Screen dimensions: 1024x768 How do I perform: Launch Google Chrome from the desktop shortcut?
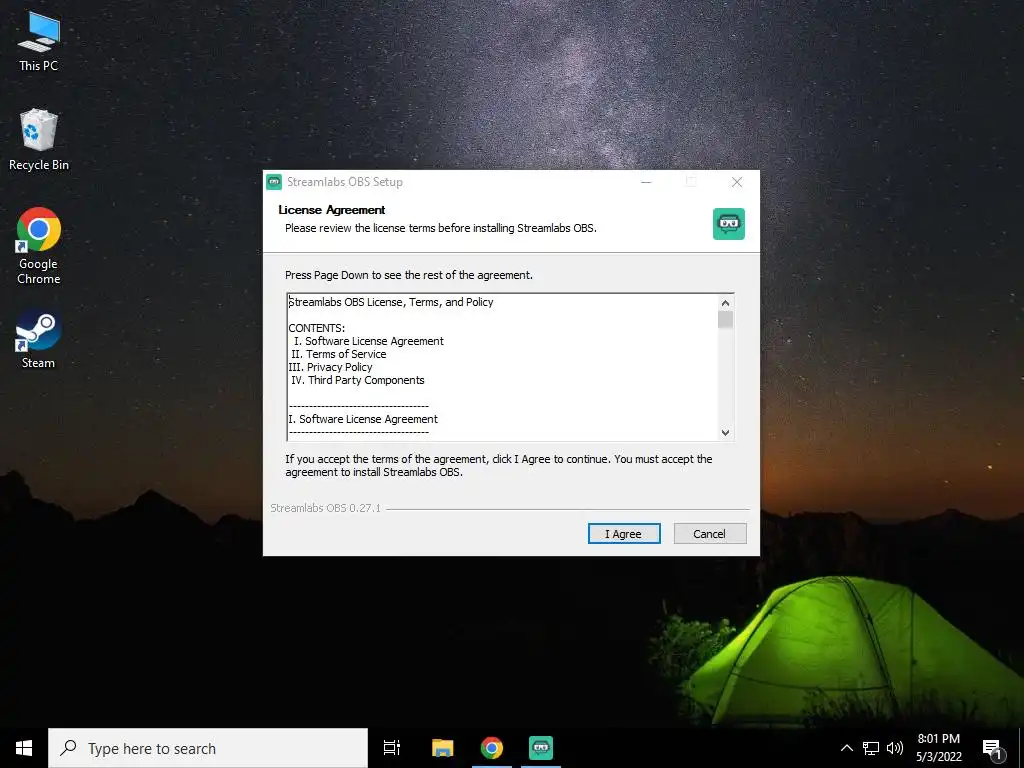pos(39,246)
